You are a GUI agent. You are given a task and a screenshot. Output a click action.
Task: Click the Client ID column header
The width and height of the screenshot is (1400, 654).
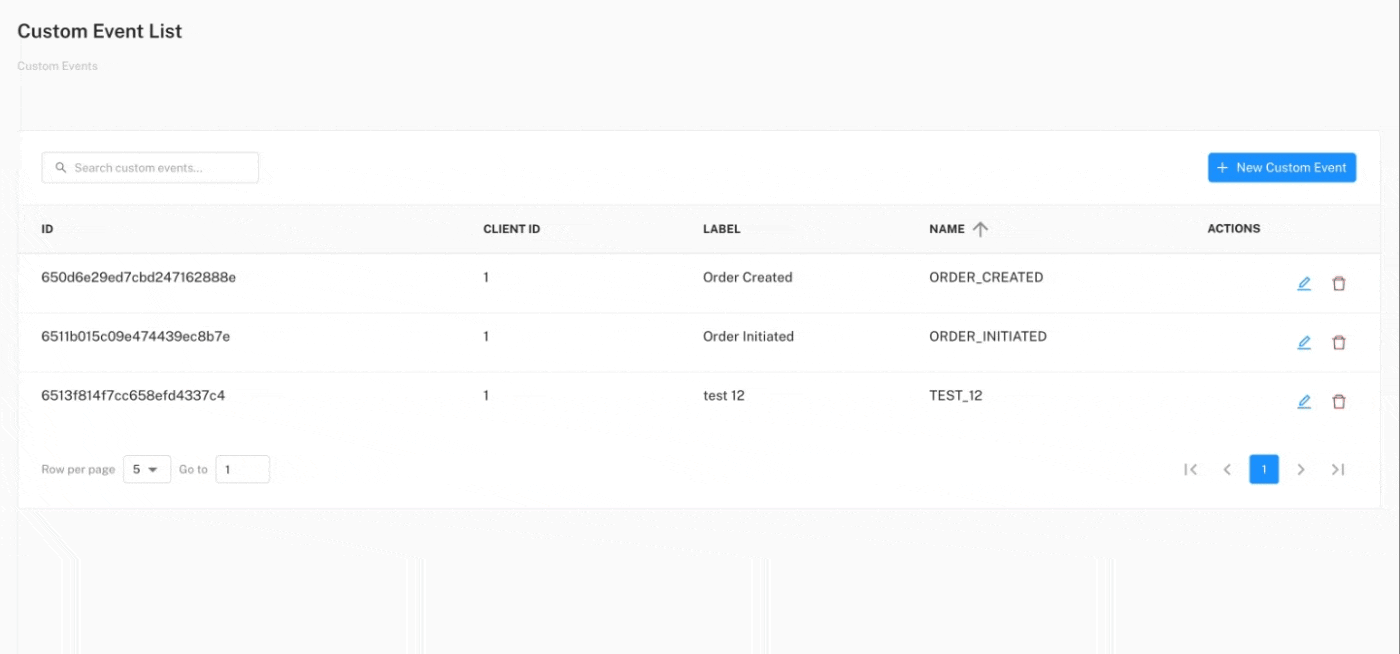click(511, 229)
